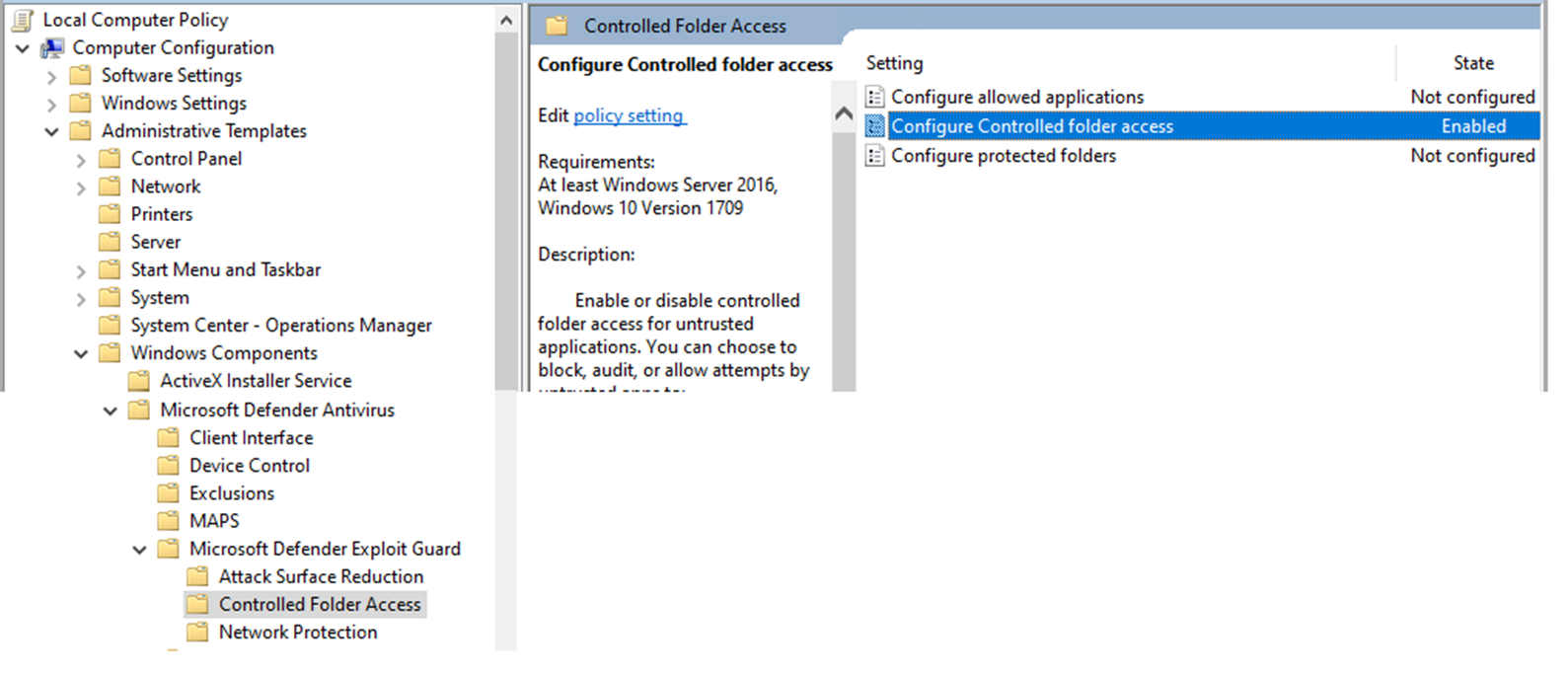Select Controlled Folder Access tree item

(320, 604)
